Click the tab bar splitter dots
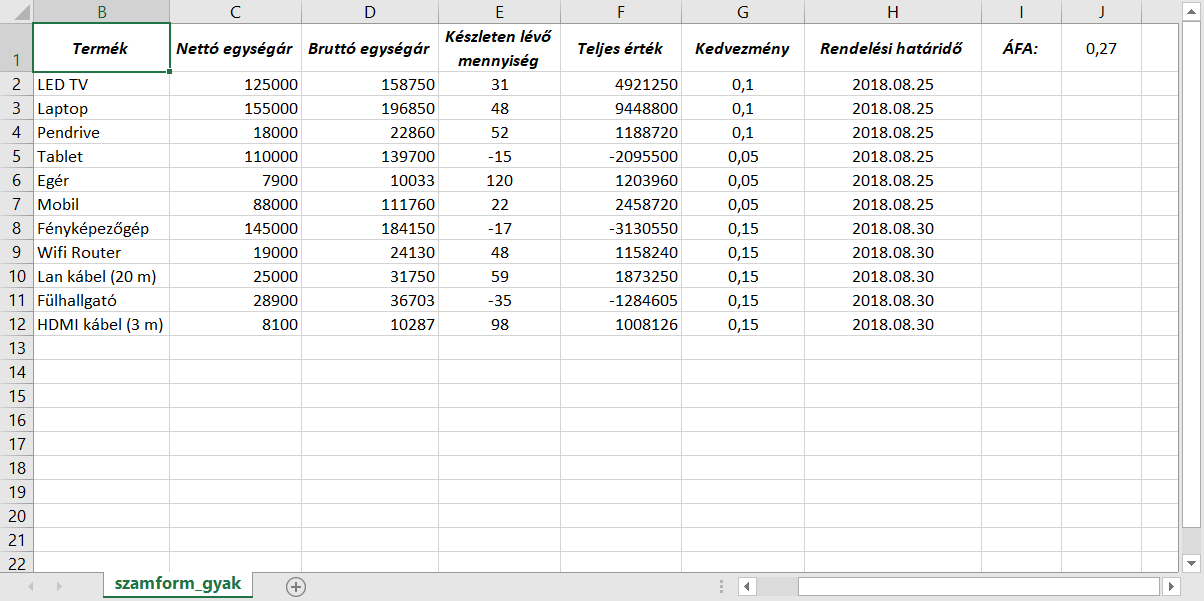 pyautogui.click(x=721, y=586)
